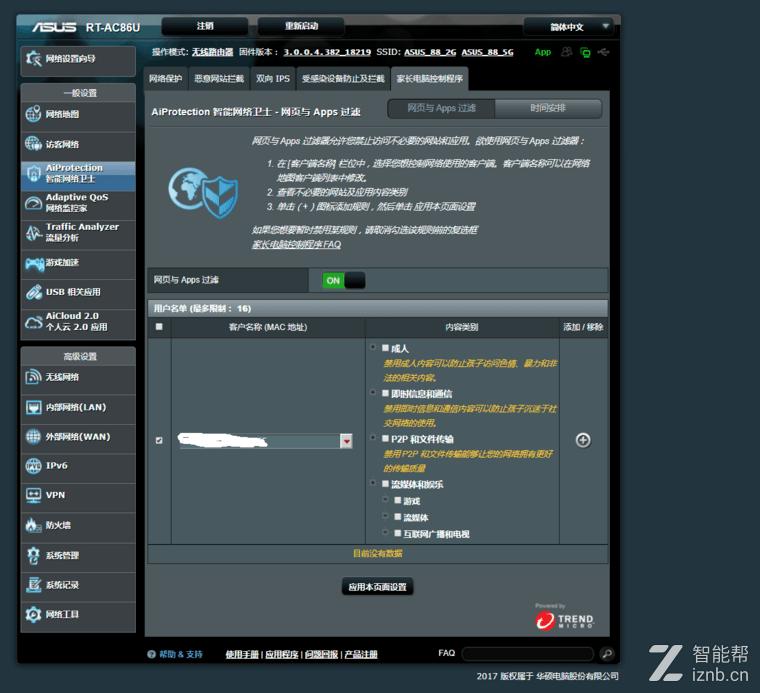Open Traffic Analyzer 流量分析 icon
760x693 pixels.
point(33,233)
